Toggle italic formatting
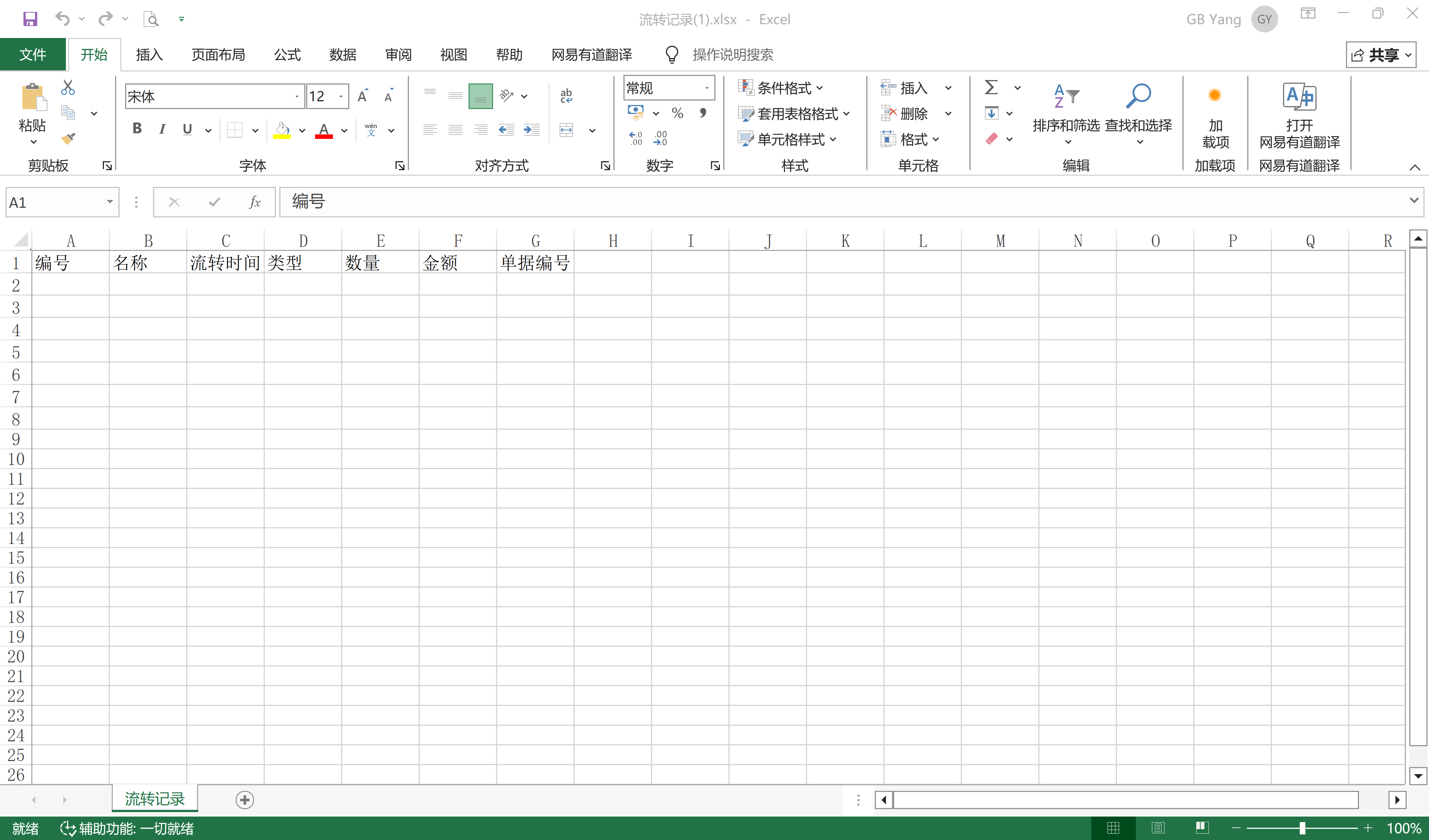1429x840 pixels. coord(162,129)
